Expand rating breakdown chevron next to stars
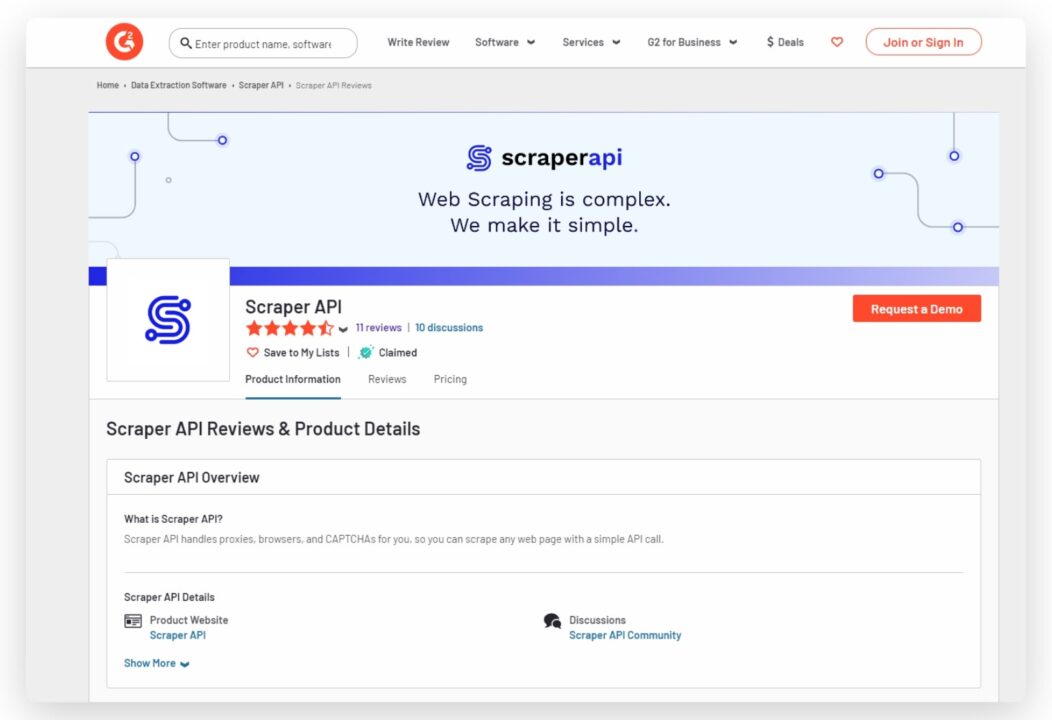Screen dimensions: 1052x720 click(343, 329)
